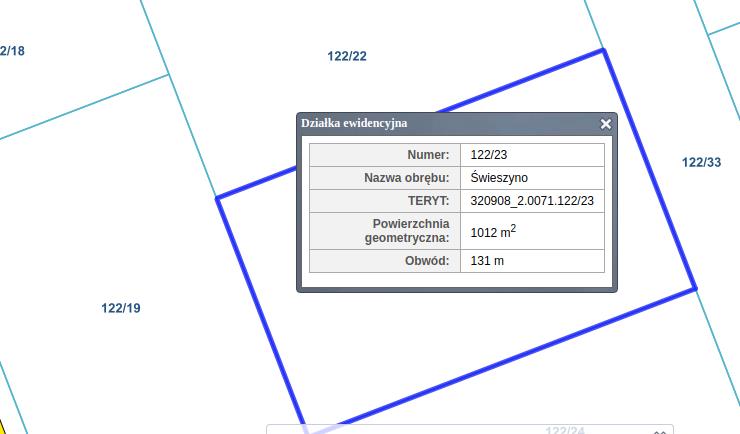Select the Nazwa obrębu label cell
Viewport: 740px width, 434px height.
pyautogui.click(x=385, y=178)
